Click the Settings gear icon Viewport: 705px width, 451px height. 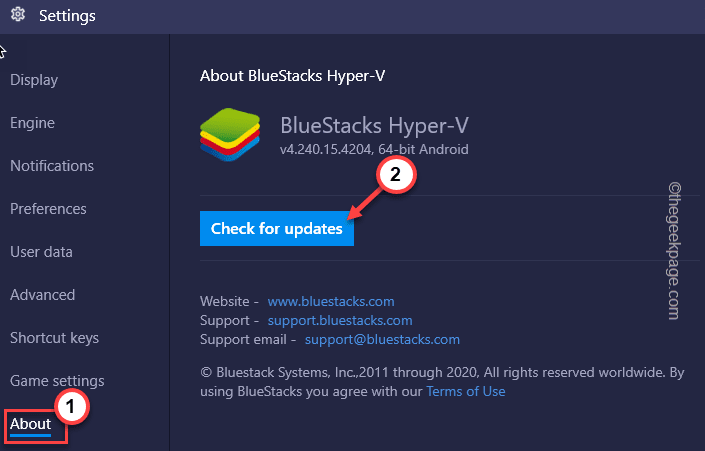tap(18, 14)
